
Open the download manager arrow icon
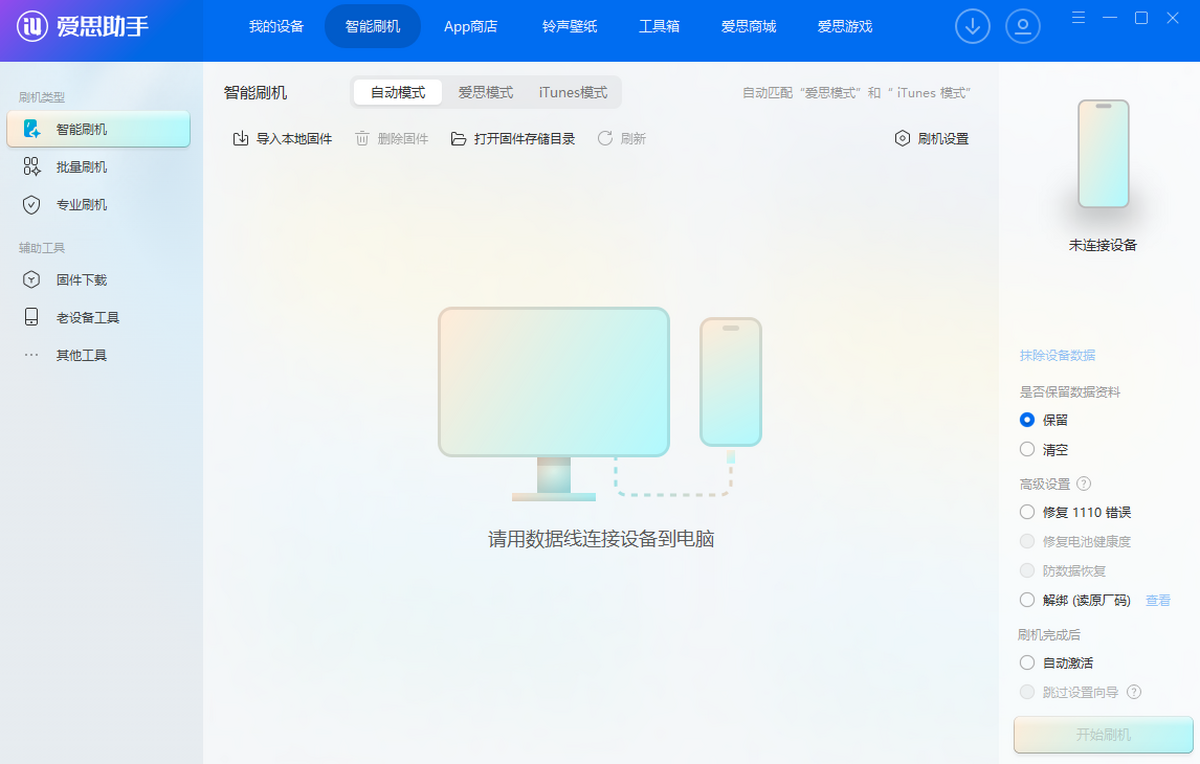(973, 26)
